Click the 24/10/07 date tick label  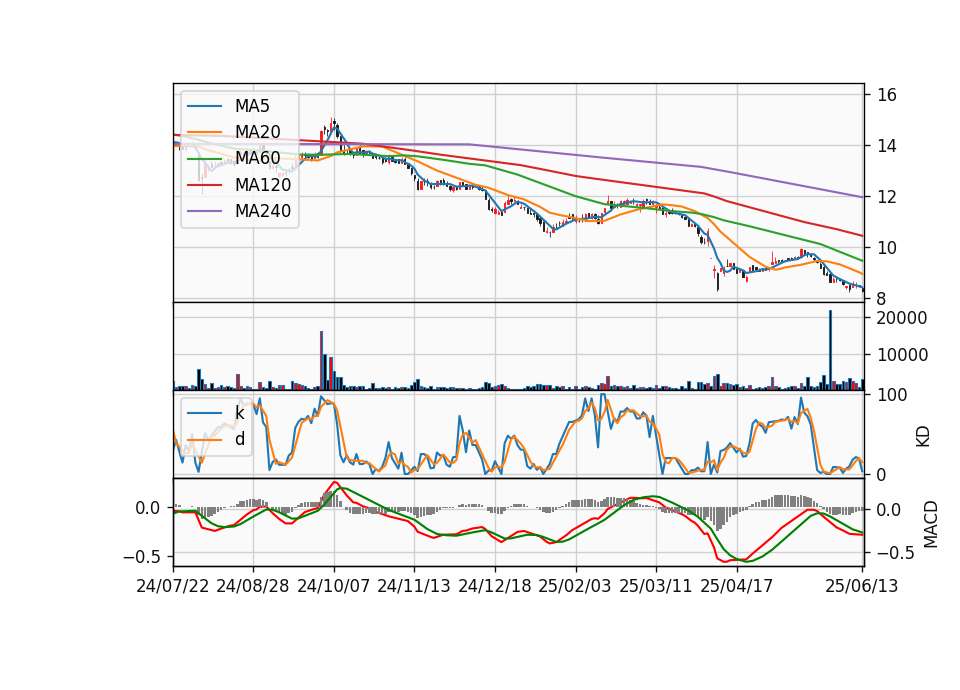point(334,586)
